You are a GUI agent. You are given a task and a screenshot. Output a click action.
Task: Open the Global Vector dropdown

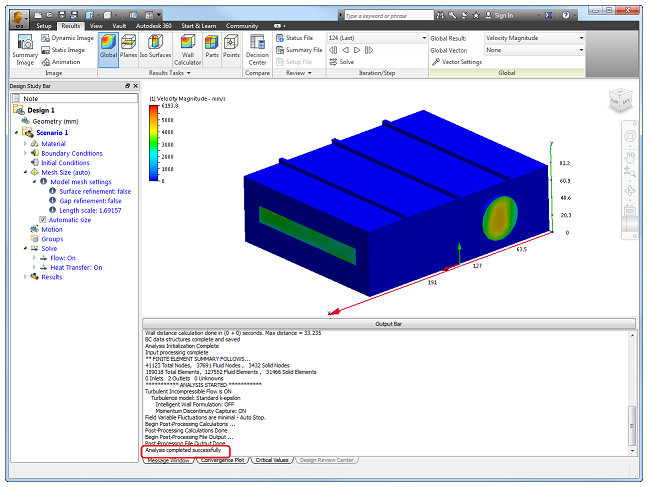[x=534, y=50]
